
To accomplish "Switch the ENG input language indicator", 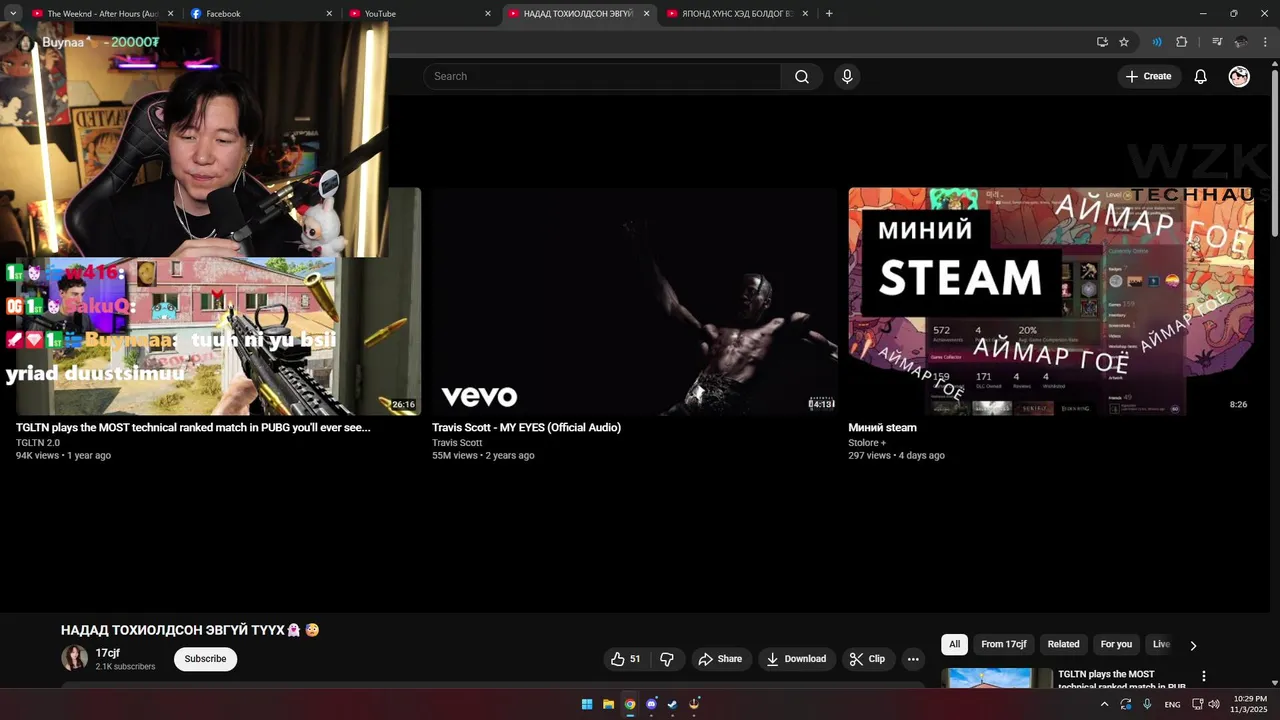I will point(1173,704).
